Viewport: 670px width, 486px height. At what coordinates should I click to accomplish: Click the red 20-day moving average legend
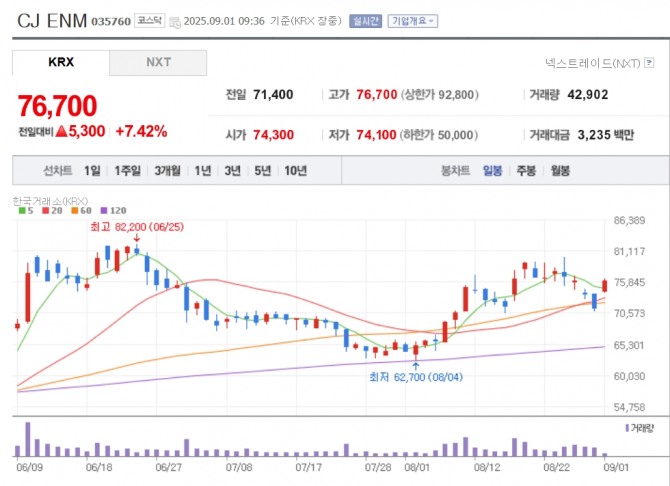pyautogui.click(x=53, y=211)
